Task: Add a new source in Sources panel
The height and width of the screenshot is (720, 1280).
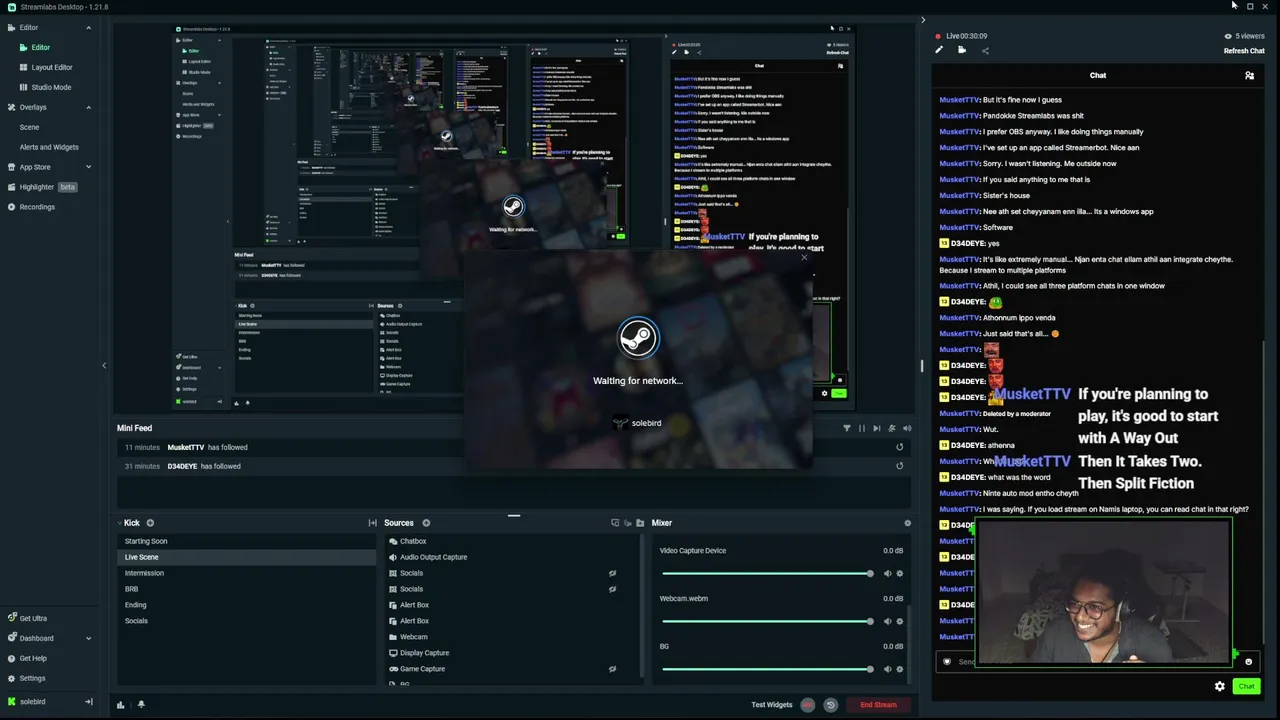Action: tap(426, 523)
